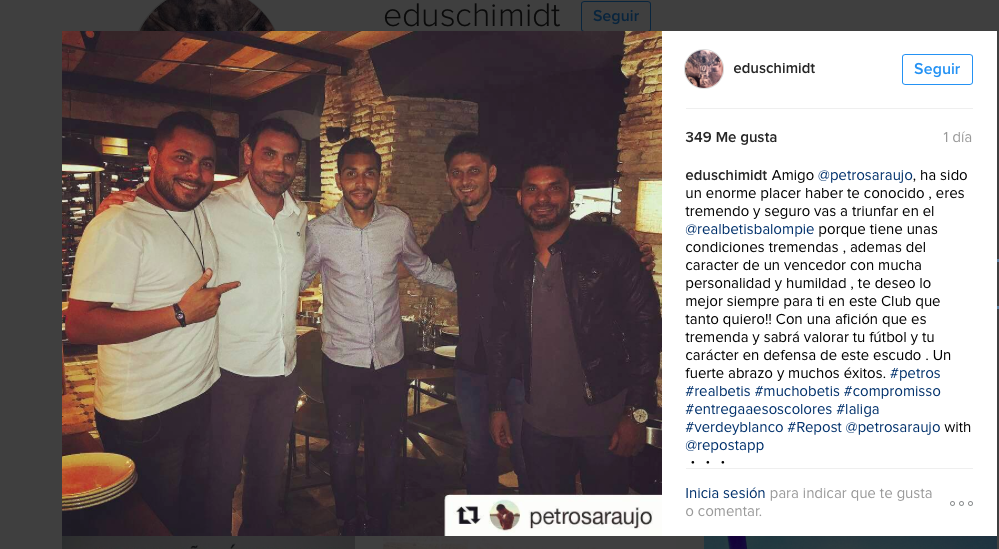Click the #muchobetis hashtag
Image resolution: width=999 pixels, height=549 pixels.
(x=797, y=391)
